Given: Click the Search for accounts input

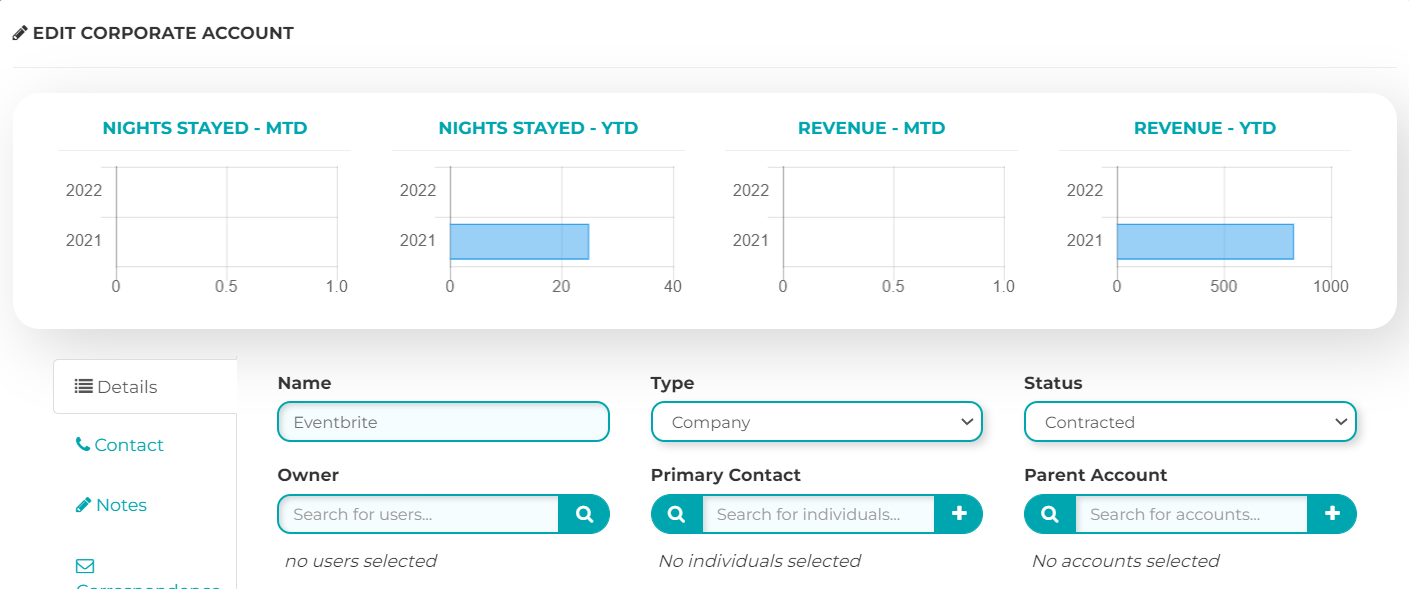Looking at the screenshot, I should pos(1191,514).
